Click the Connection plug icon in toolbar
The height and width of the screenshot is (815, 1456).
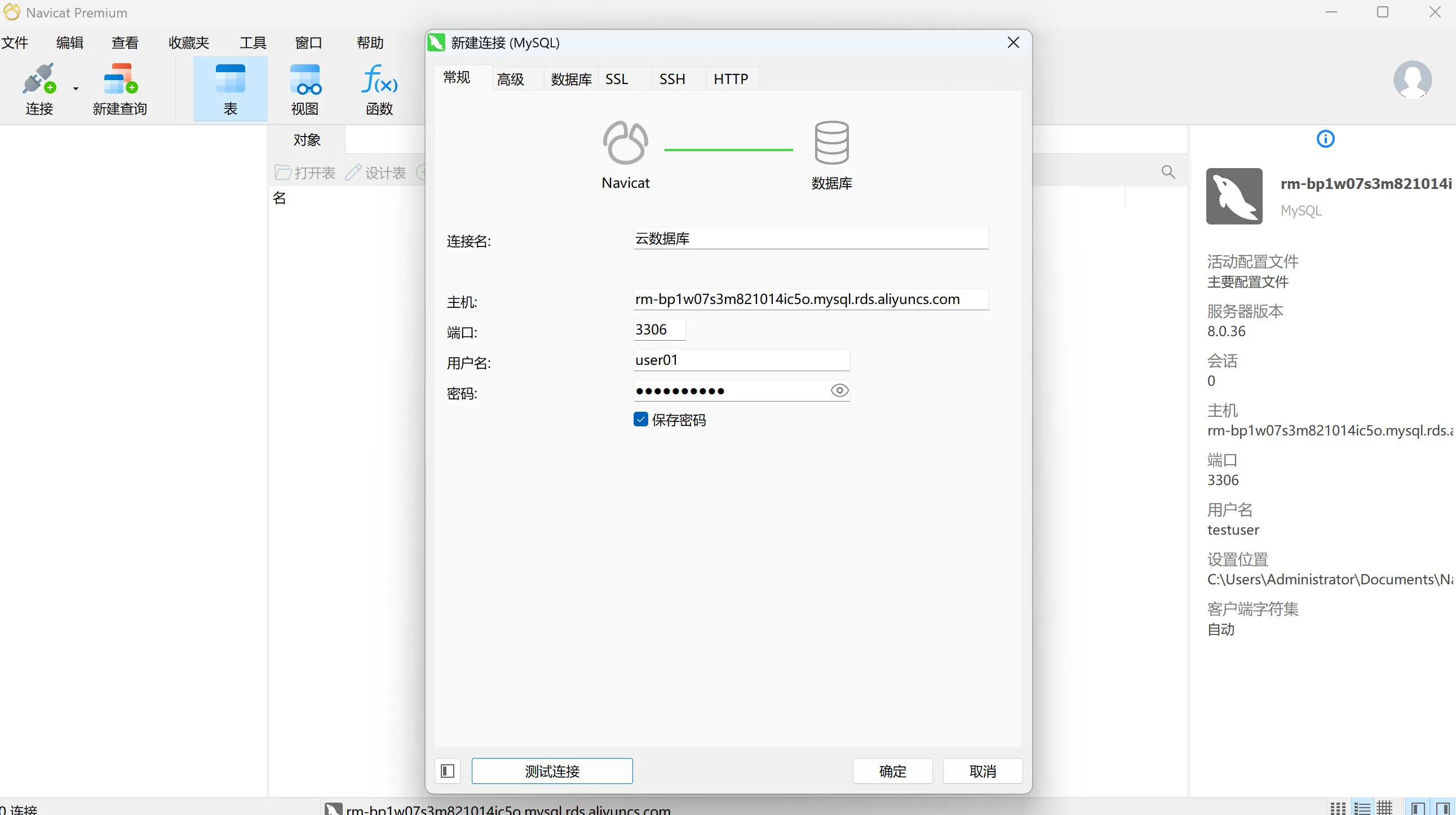coord(39,79)
